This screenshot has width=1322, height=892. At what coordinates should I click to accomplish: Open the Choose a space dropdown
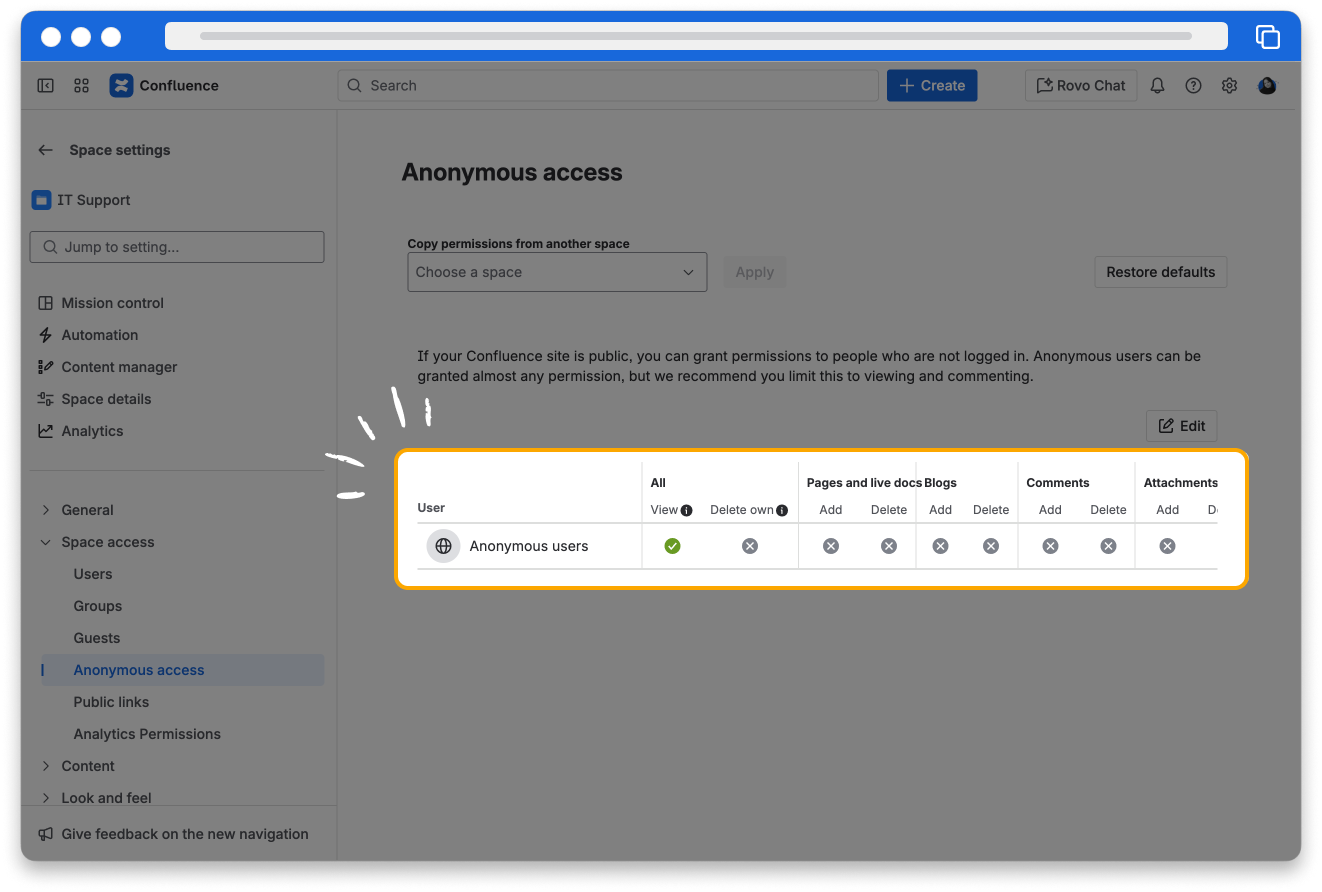556,272
